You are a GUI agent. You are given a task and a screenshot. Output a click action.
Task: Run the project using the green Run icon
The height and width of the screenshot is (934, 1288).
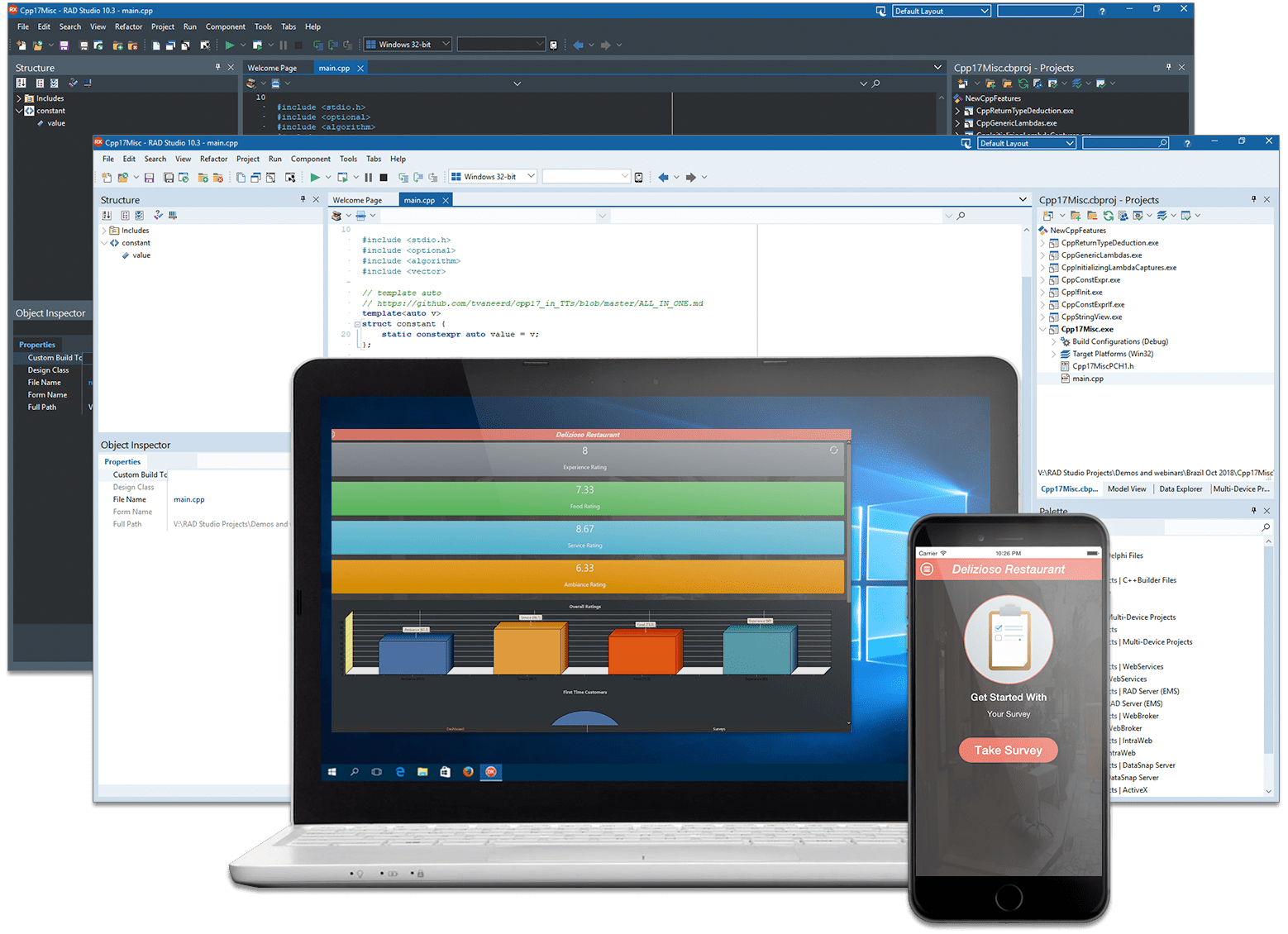click(x=315, y=177)
